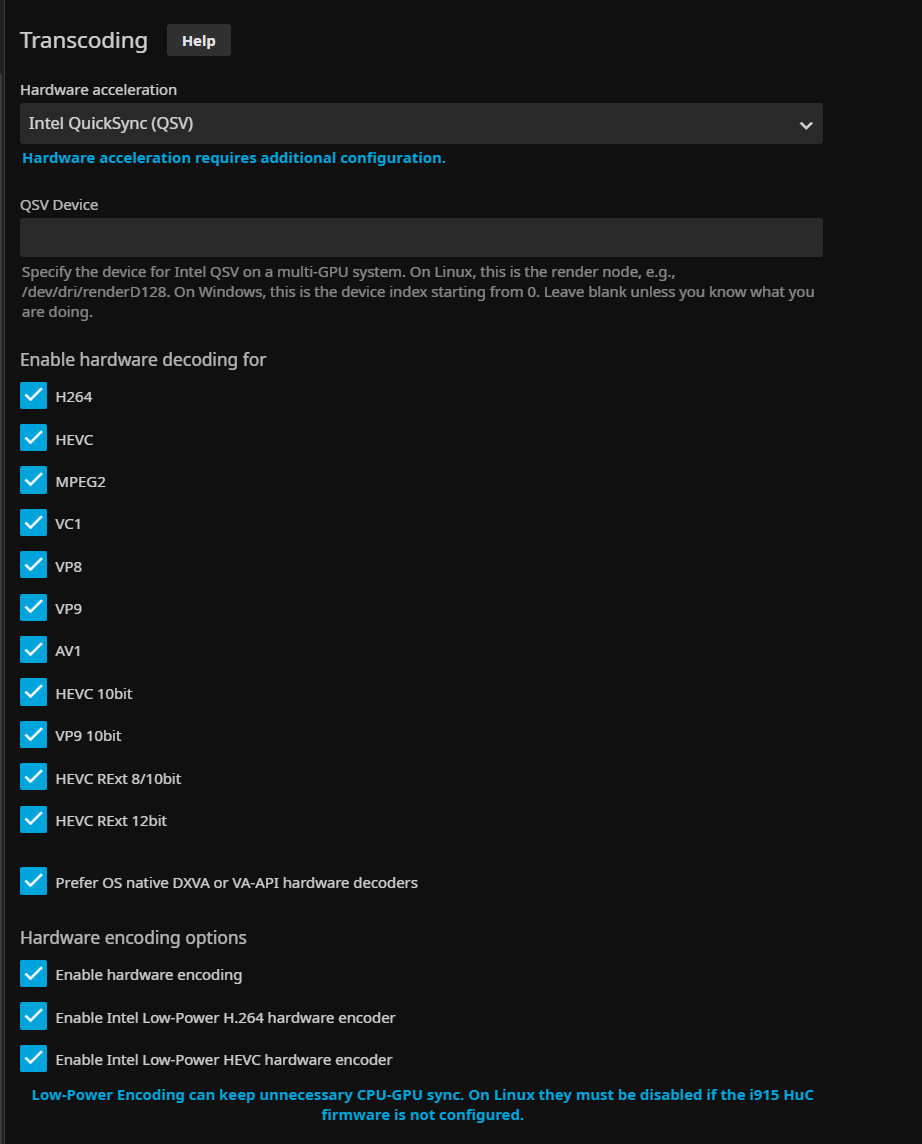
Task: Toggle Prefer OS native DXVA decoders
Action: point(34,882)
